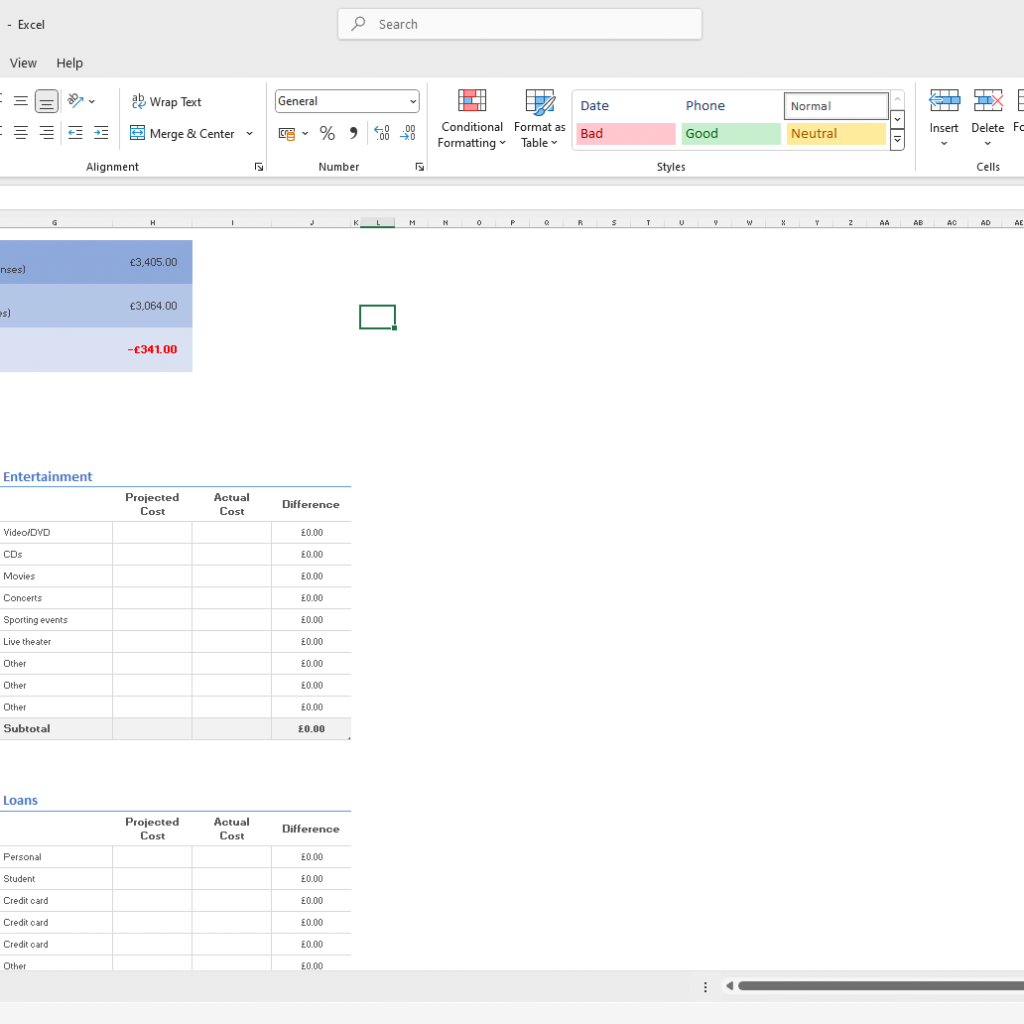
Task: Expand the cell Styles gallery
Action: 897,141
